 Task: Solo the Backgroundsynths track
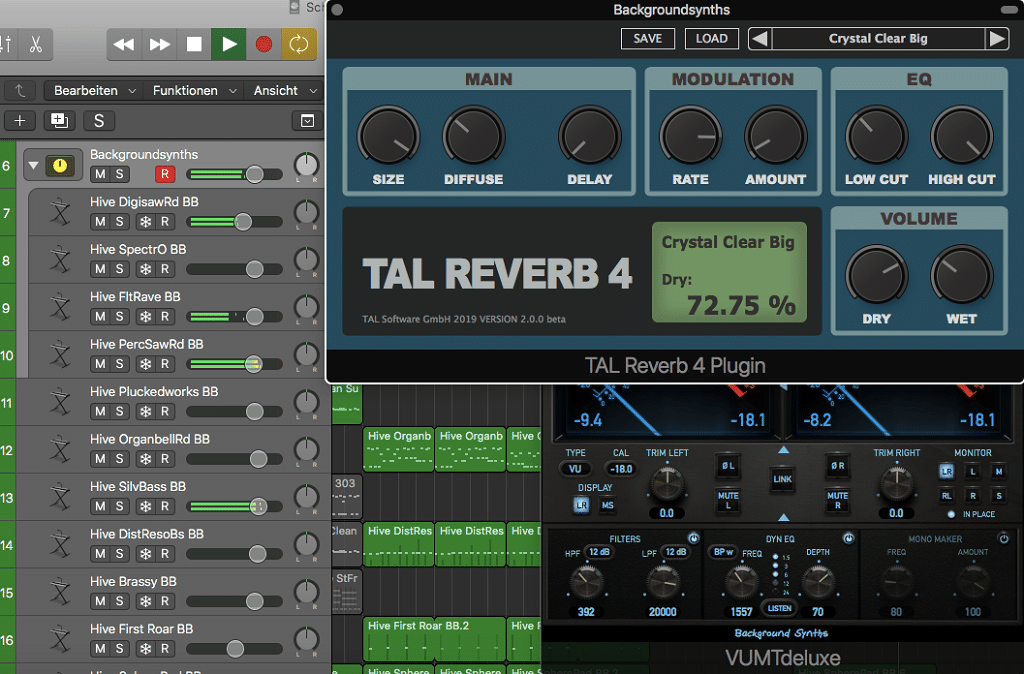120,174
